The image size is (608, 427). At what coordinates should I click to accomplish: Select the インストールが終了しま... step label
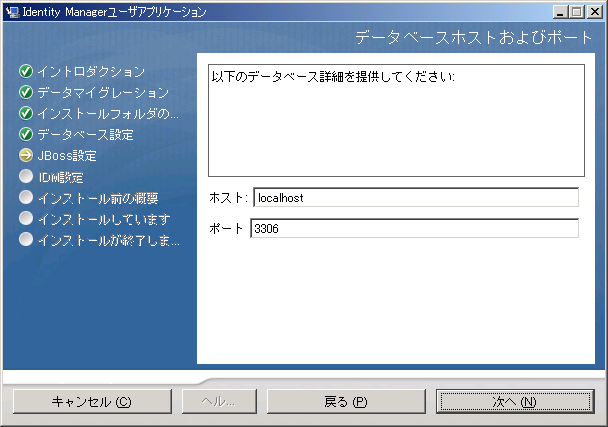coord(109,240)
